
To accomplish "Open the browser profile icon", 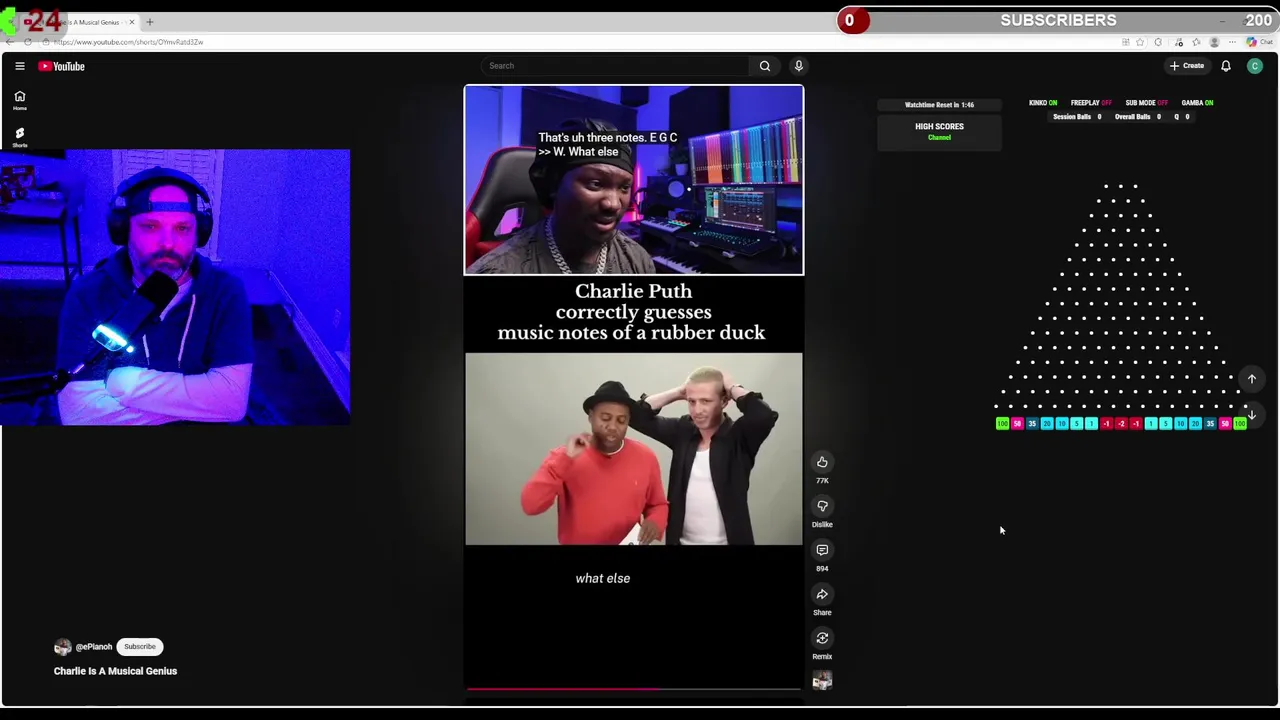I will point(1214,42).
